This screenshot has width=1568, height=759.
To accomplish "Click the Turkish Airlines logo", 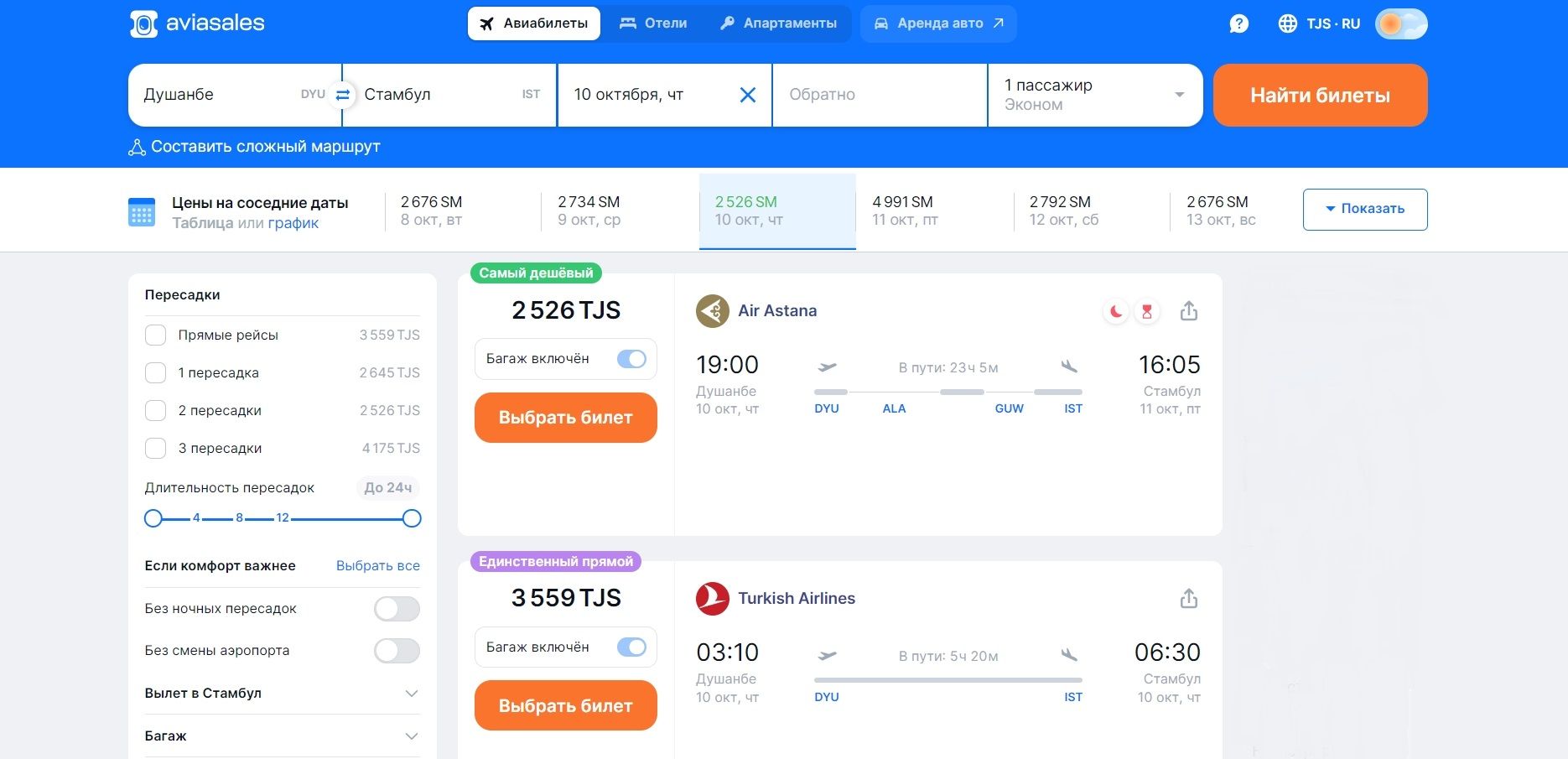I will click(713, 599).
